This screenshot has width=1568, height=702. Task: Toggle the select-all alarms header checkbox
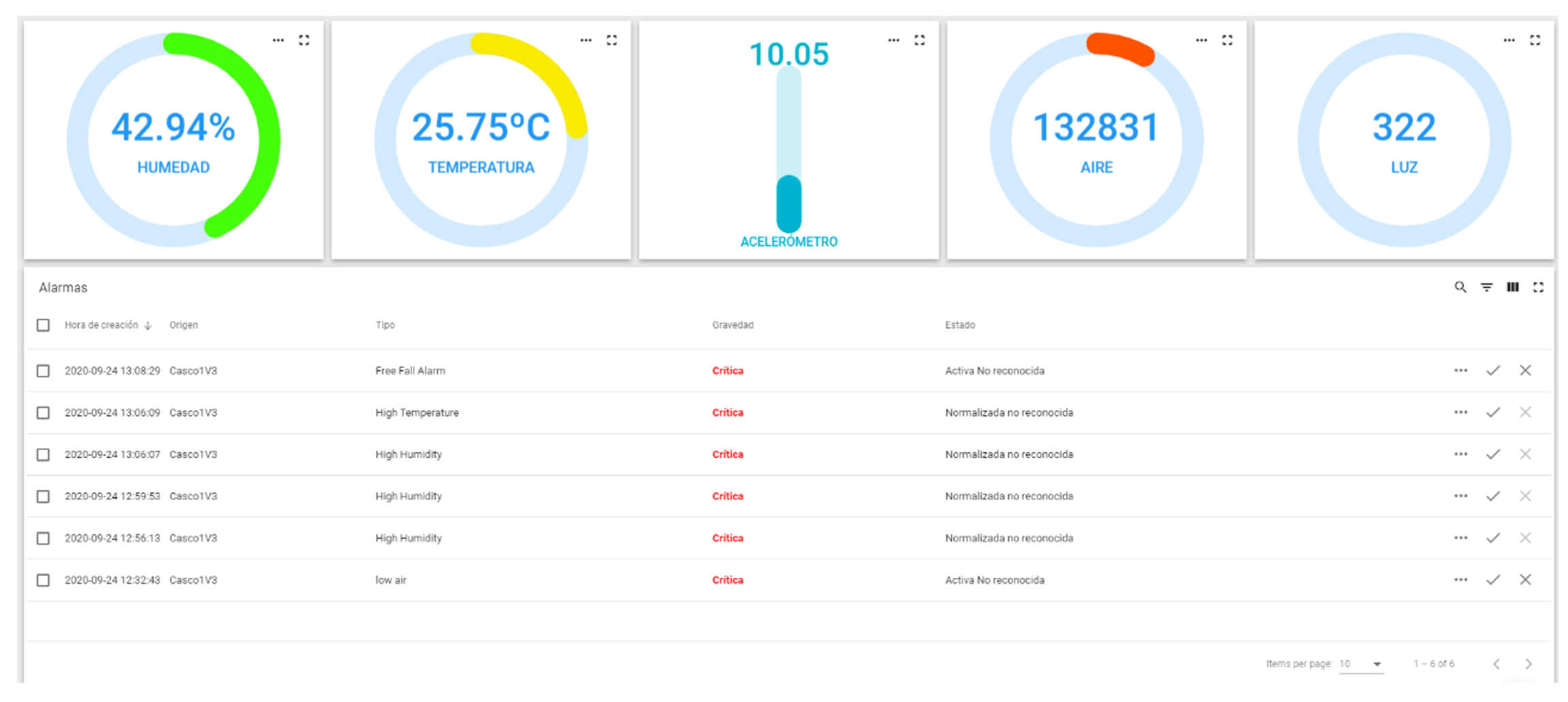43,325
